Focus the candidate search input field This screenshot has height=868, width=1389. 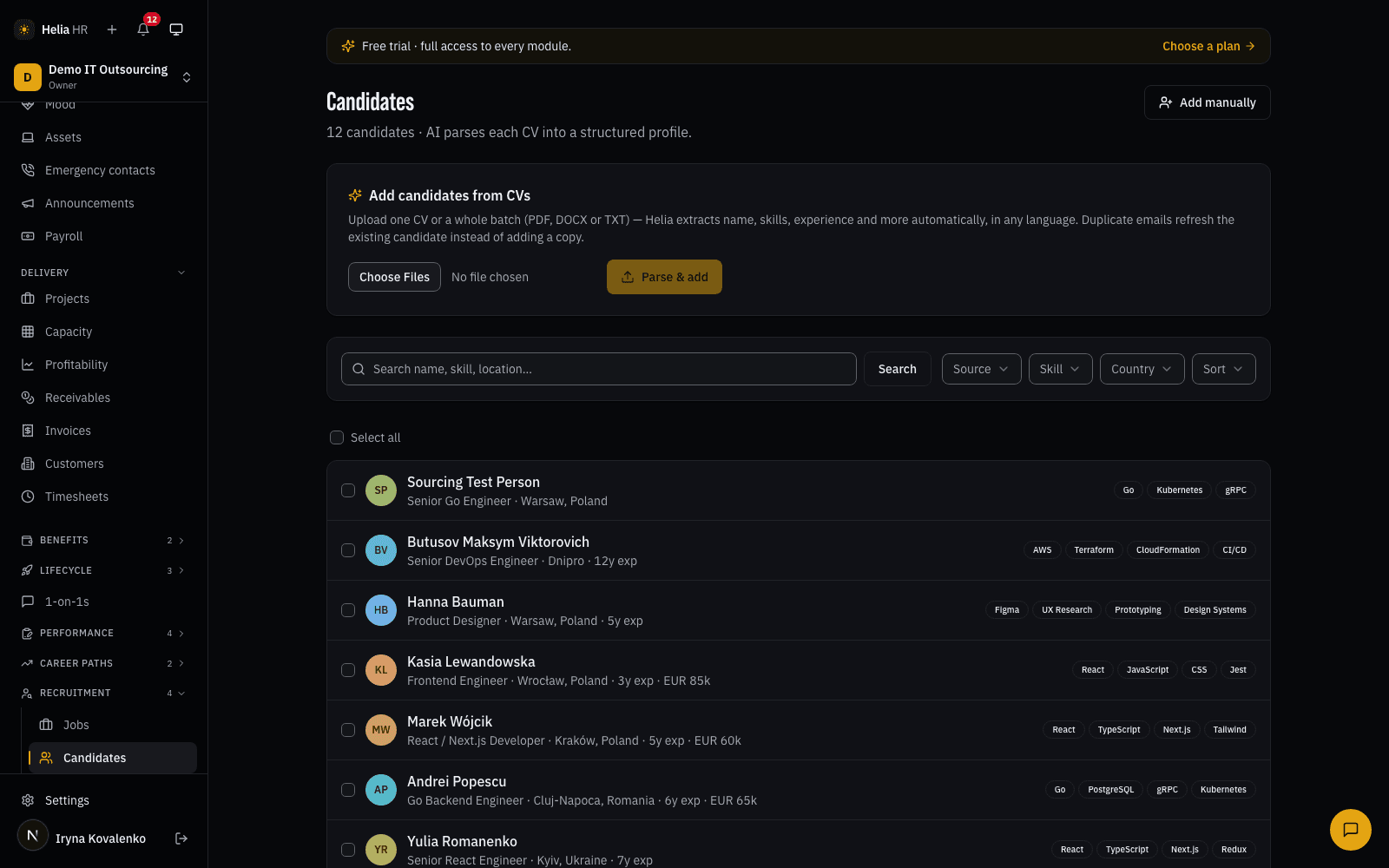(599, 369)
